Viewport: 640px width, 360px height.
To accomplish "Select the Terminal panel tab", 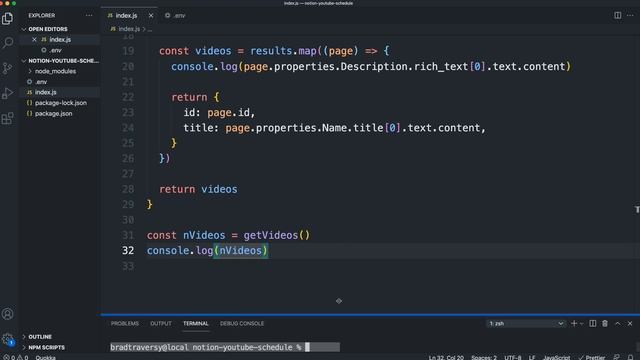I will (196, 323).
